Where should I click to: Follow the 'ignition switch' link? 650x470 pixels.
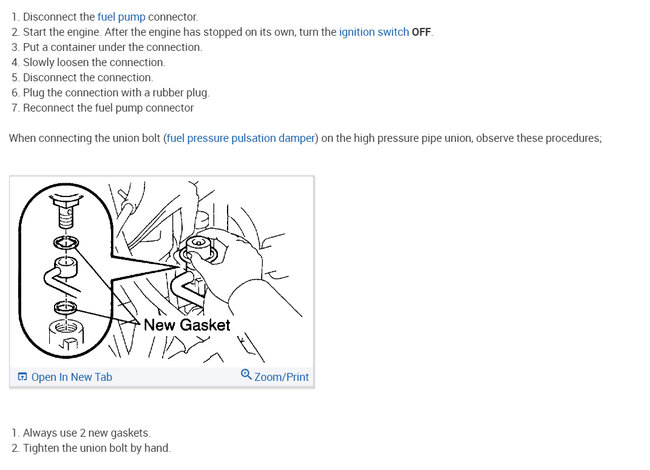click(x=374, y=32)
